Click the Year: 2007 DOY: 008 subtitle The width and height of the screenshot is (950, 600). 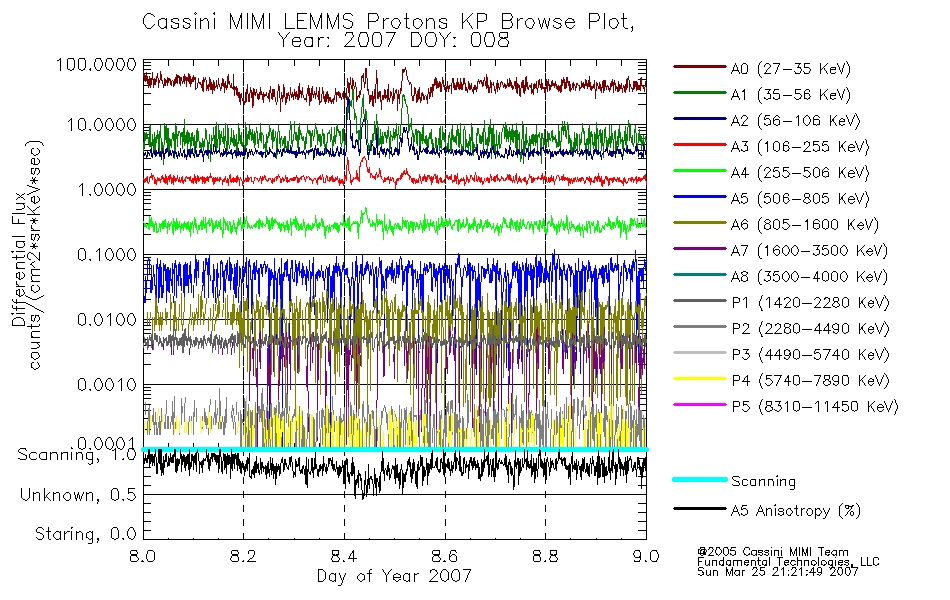coord(394,41)
